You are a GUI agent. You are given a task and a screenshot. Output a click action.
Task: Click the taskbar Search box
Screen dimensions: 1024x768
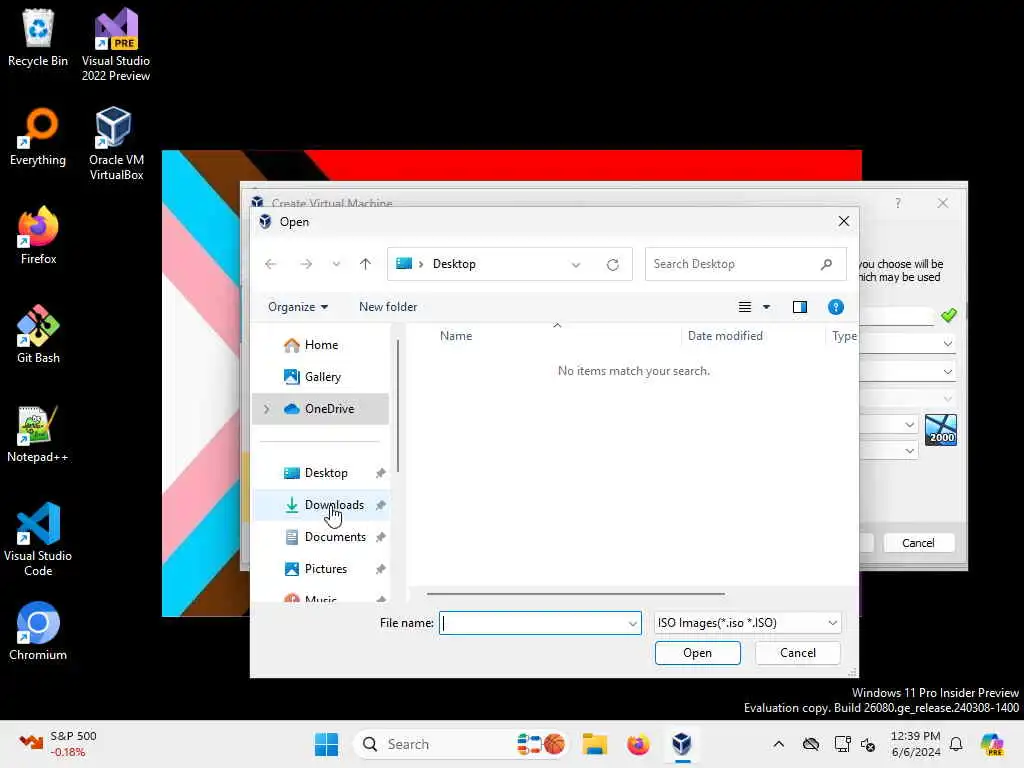click(x=462, y=744)
